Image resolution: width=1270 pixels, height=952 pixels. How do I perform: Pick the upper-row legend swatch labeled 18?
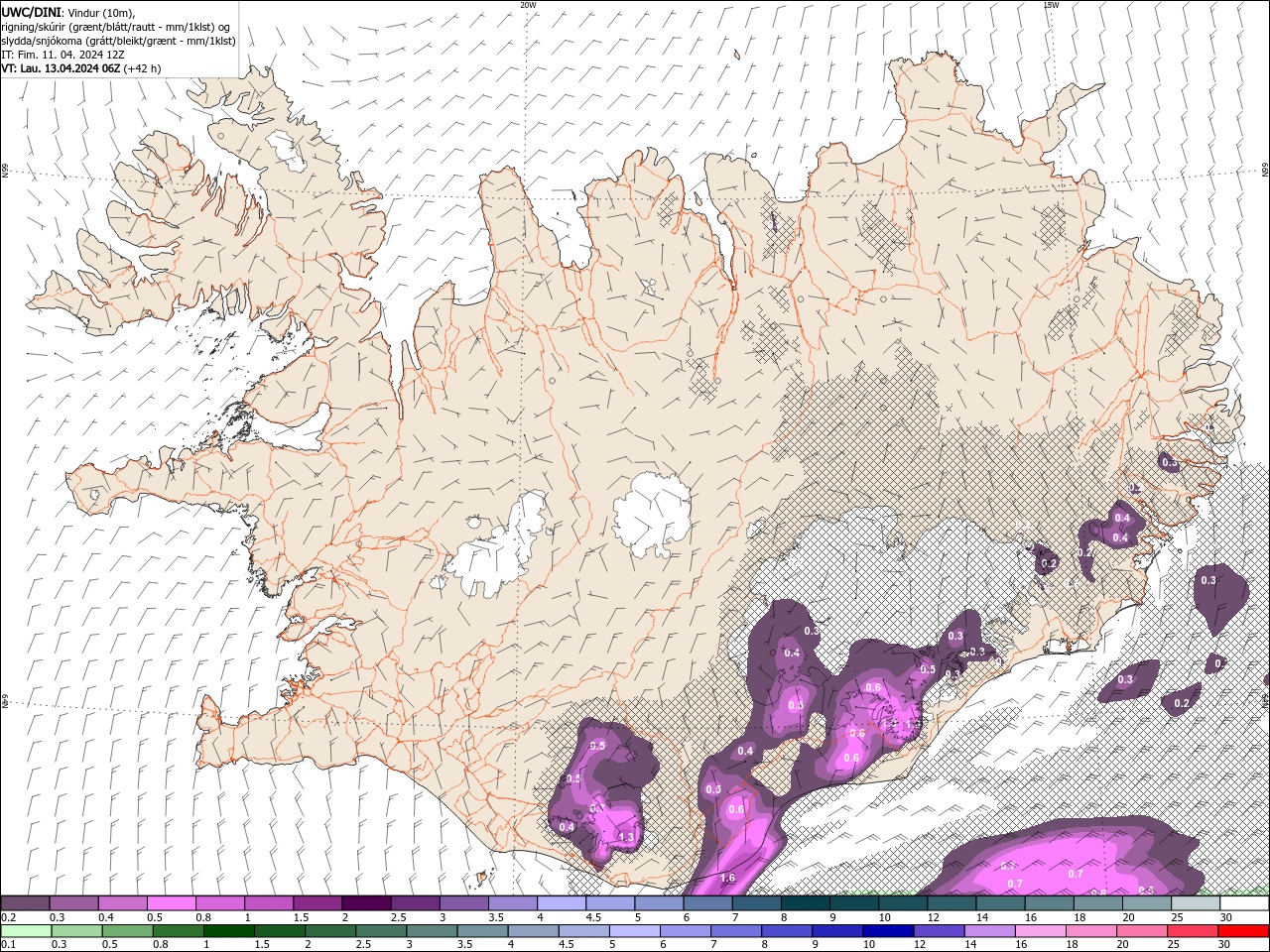[1099, 902]
